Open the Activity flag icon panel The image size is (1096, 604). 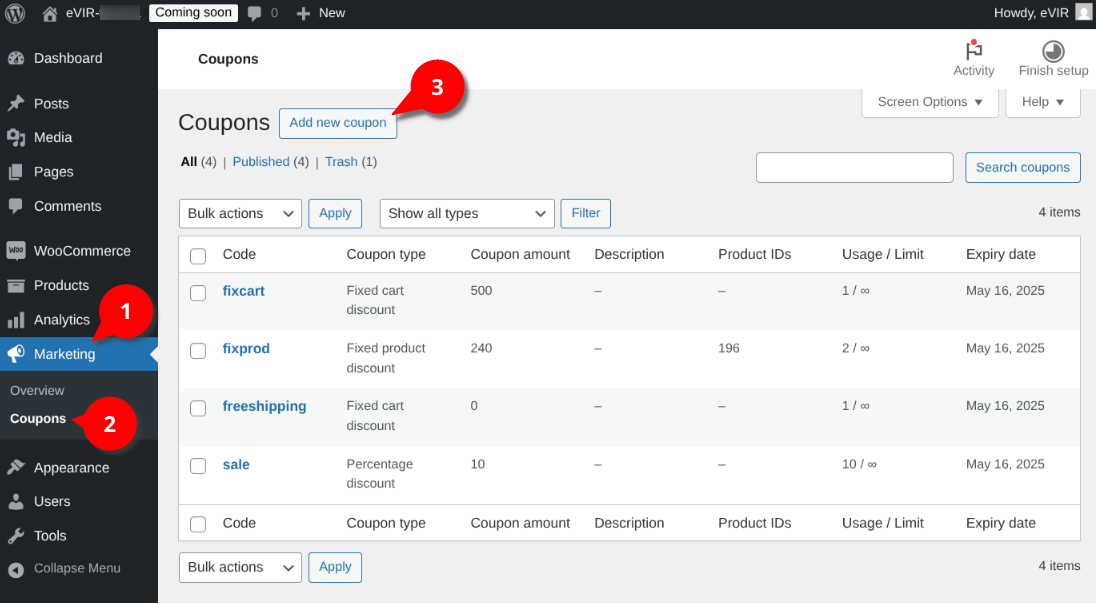pyautogui.click(x=974, y=50)
